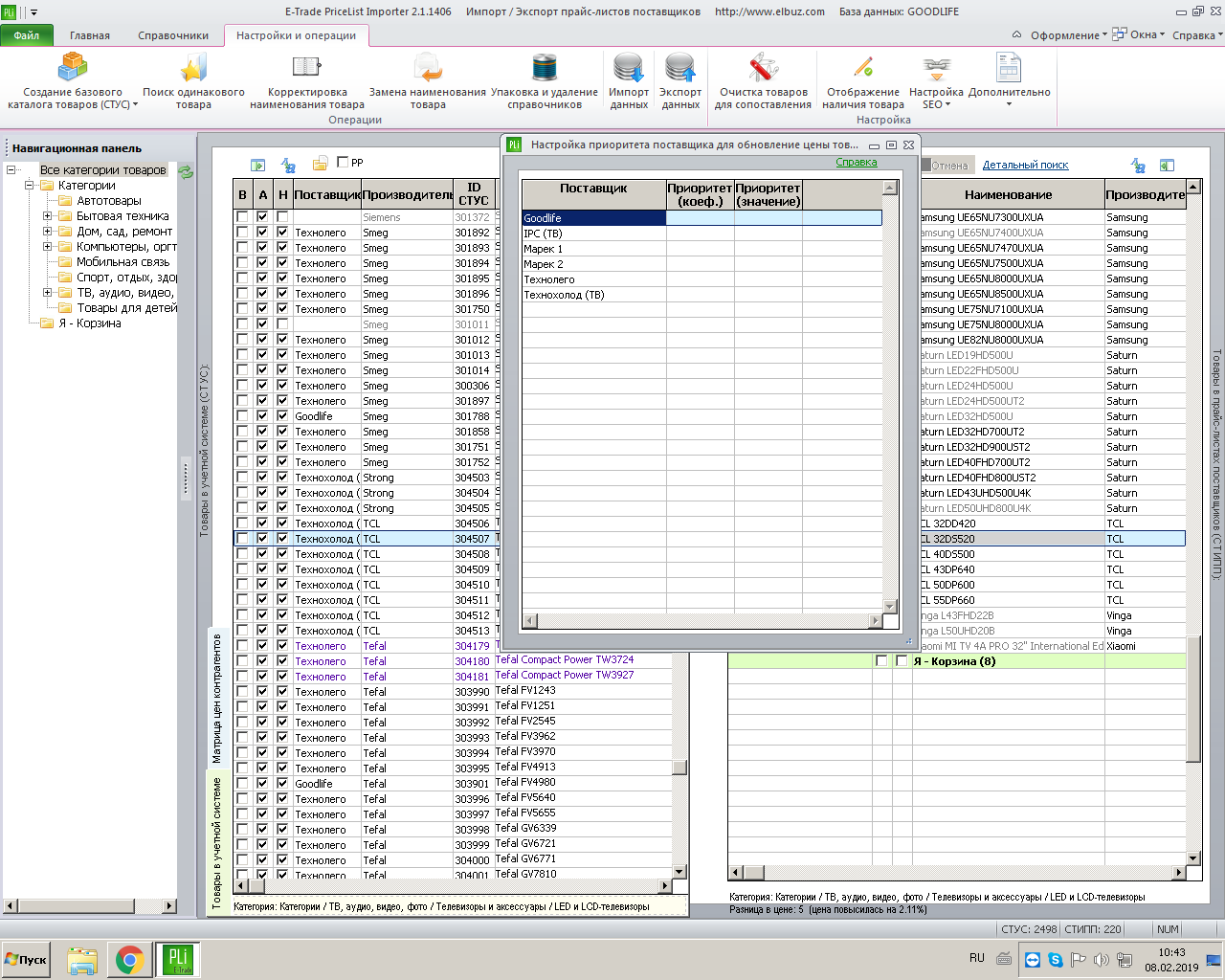
Task: Click the left table horizontal scrollbar right arrow
Action: (665, 885)
